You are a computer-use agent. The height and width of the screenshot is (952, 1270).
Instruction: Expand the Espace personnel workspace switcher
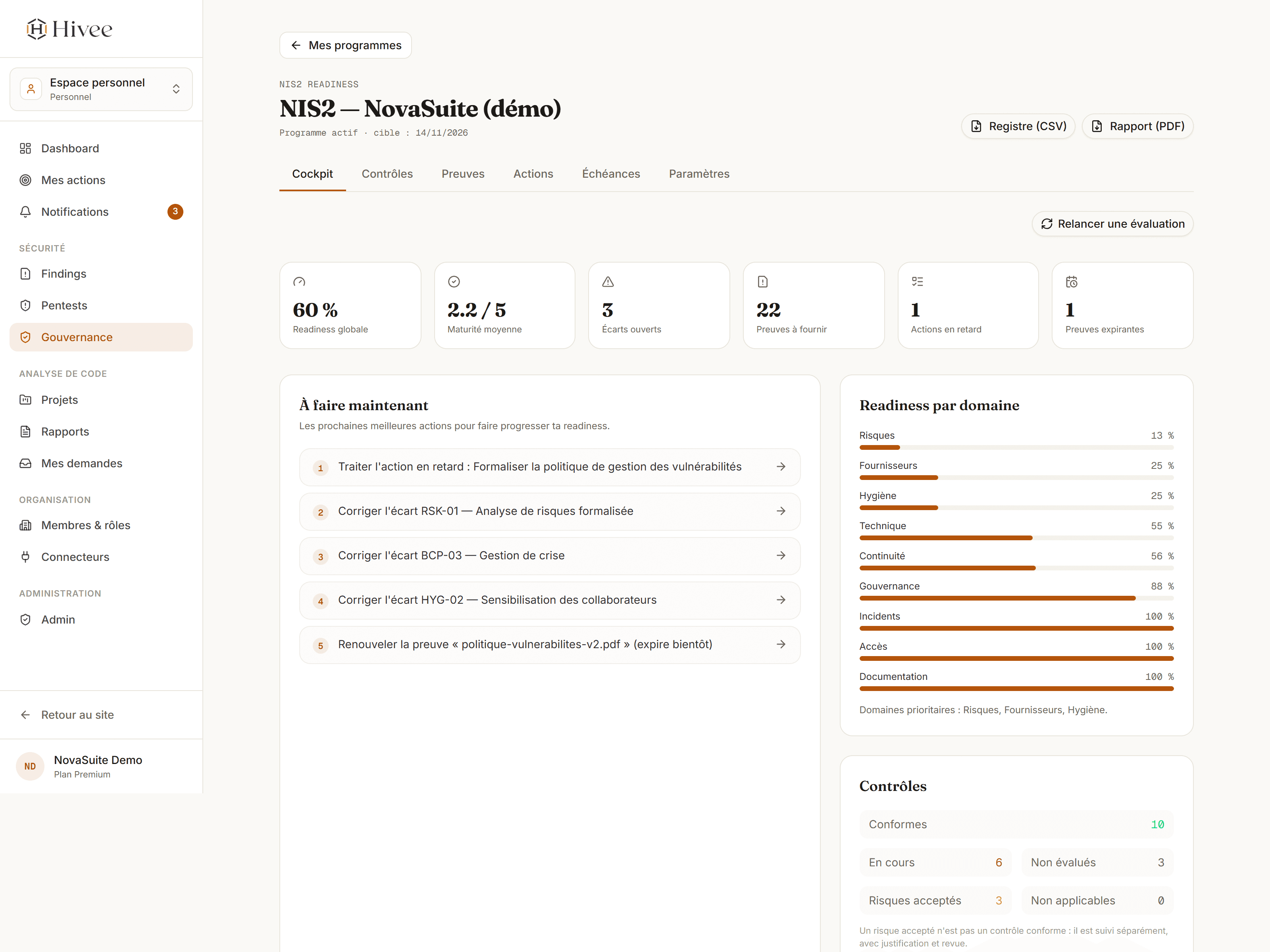click(101, 89)
